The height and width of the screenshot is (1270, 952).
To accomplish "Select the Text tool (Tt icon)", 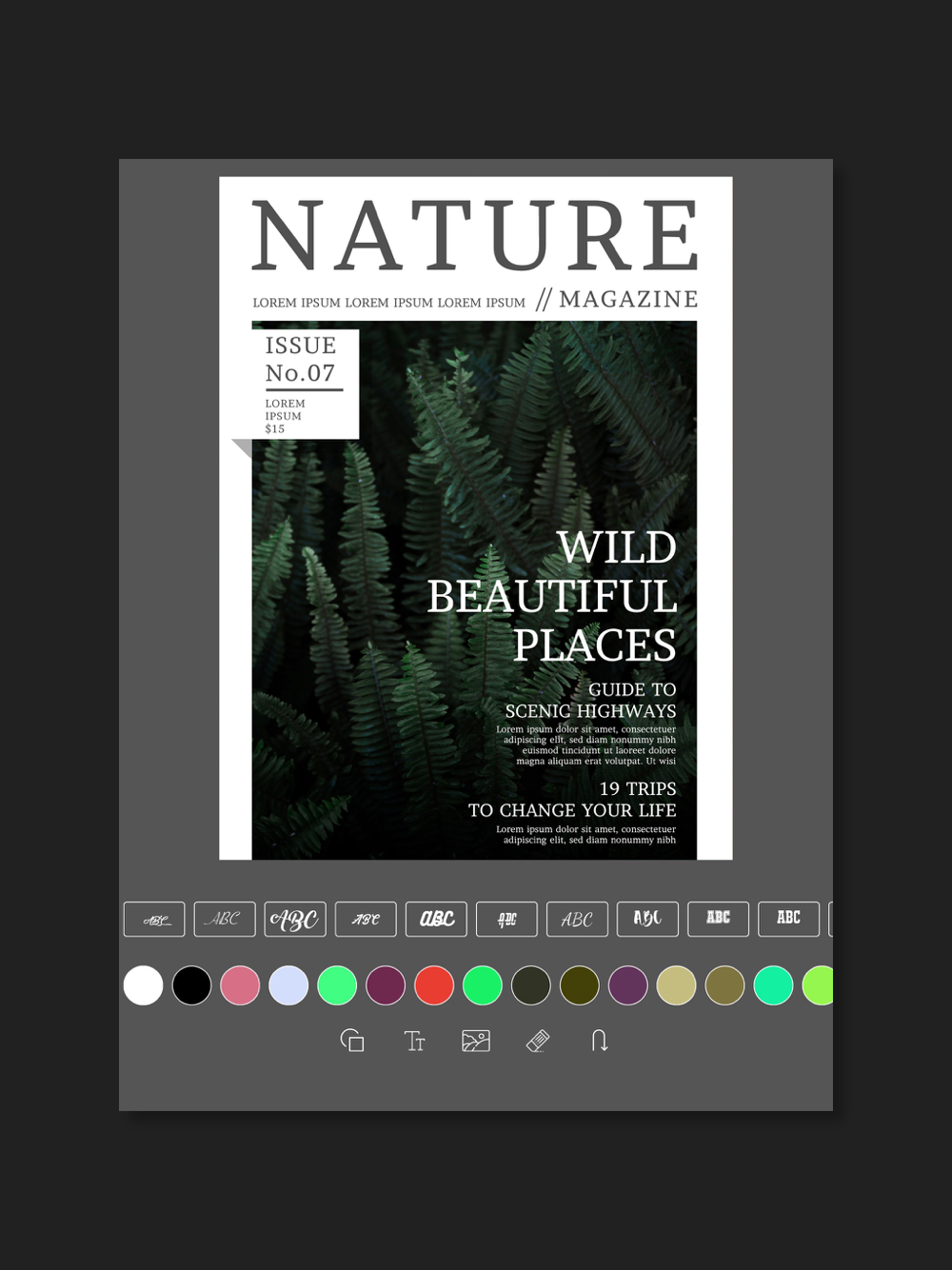I will (414, 1041).
